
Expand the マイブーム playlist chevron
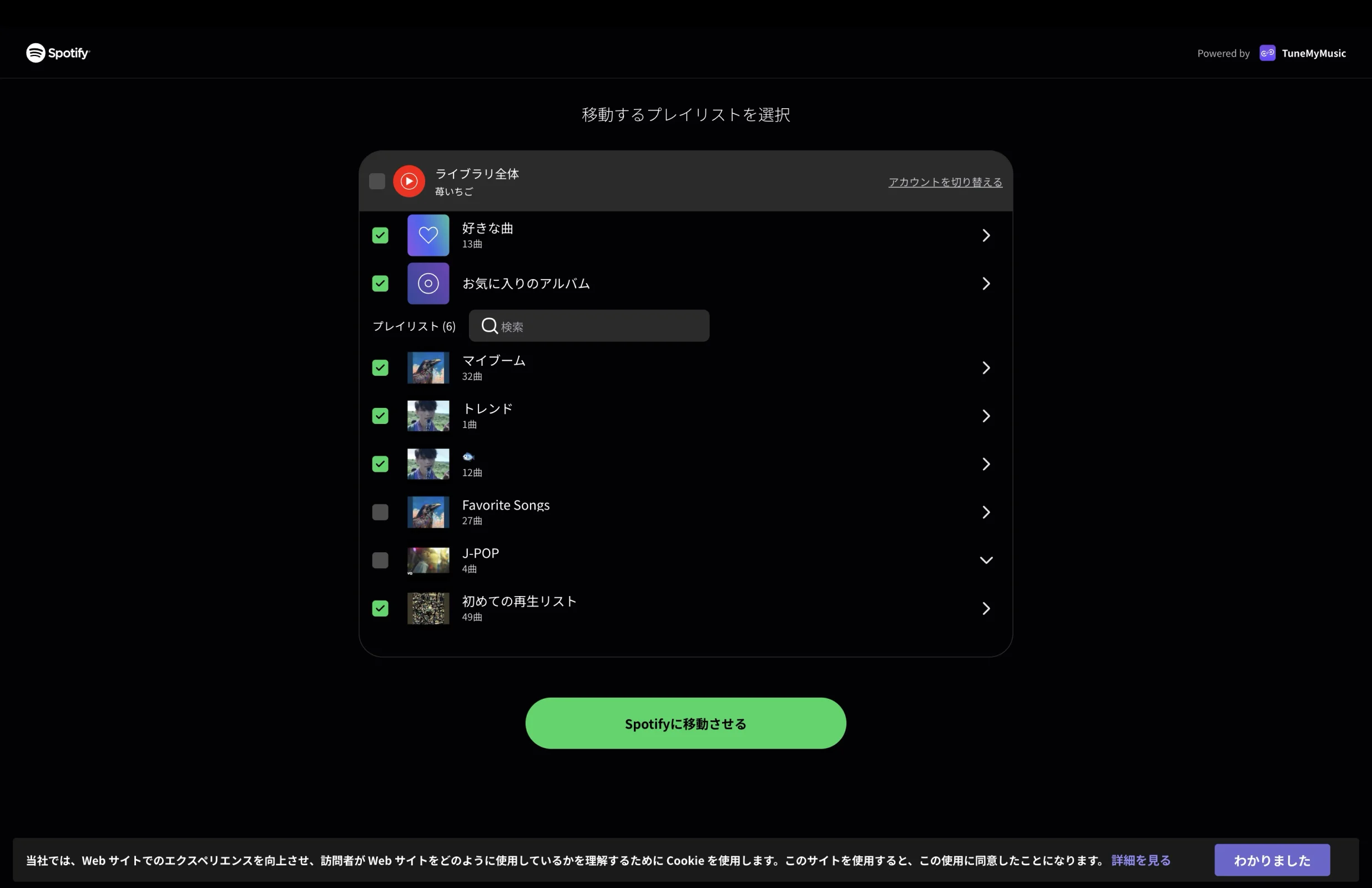pyautogui.click(x=986, y=368)
